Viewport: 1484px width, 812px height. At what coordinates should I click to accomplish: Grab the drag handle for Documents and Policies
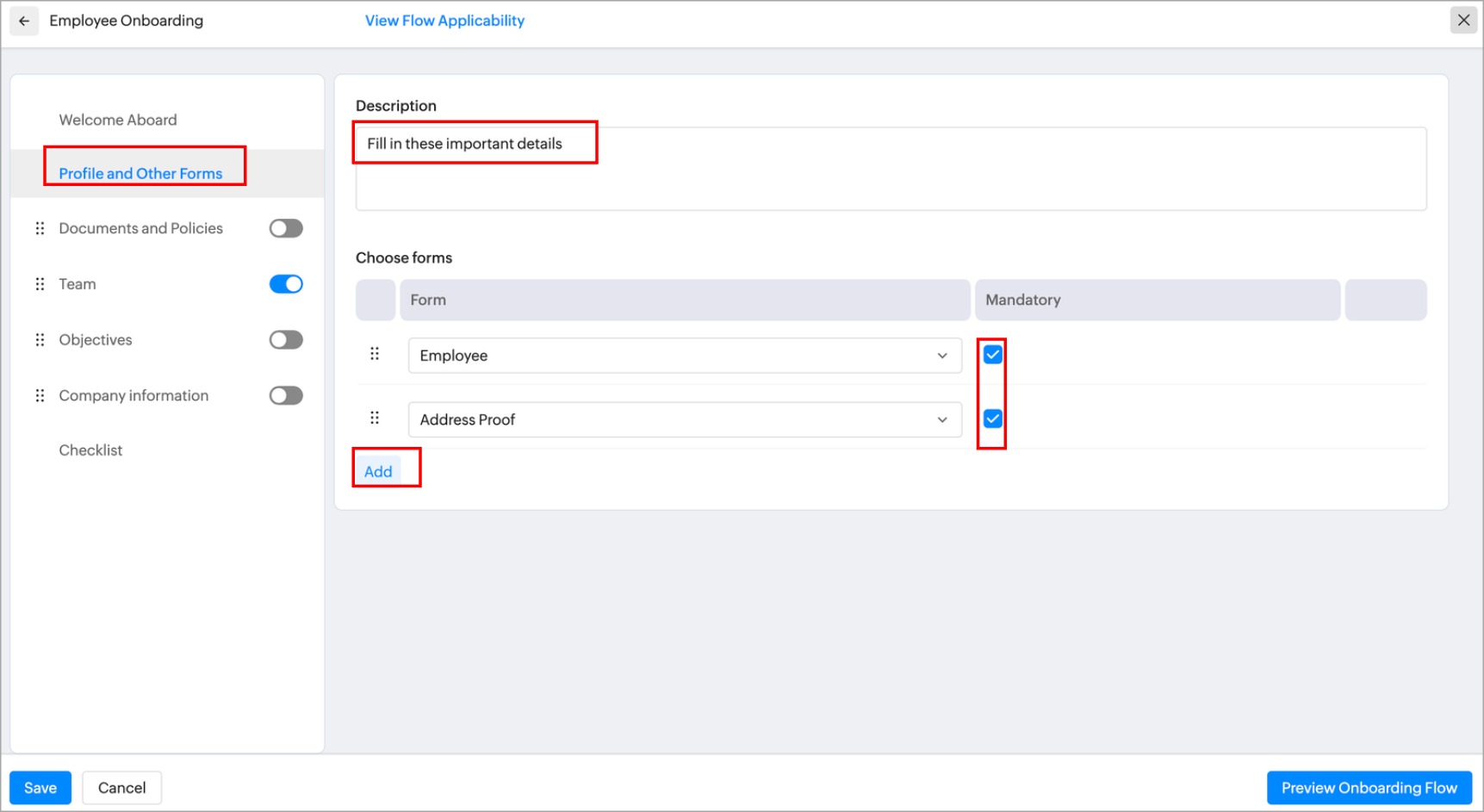click(x=40, y=228)
